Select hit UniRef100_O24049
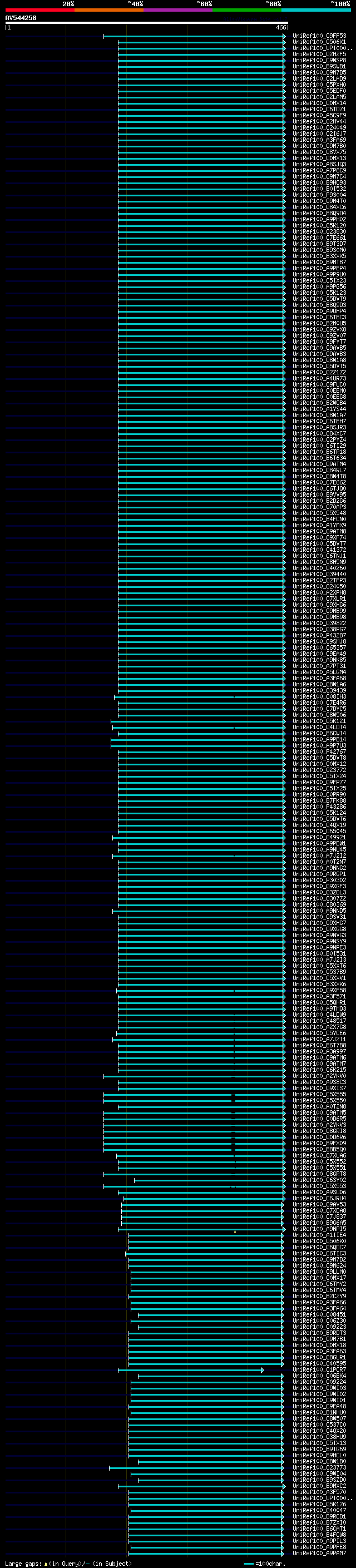The width and height of the screenshot is (356, 1568). [x=319, y=127]
